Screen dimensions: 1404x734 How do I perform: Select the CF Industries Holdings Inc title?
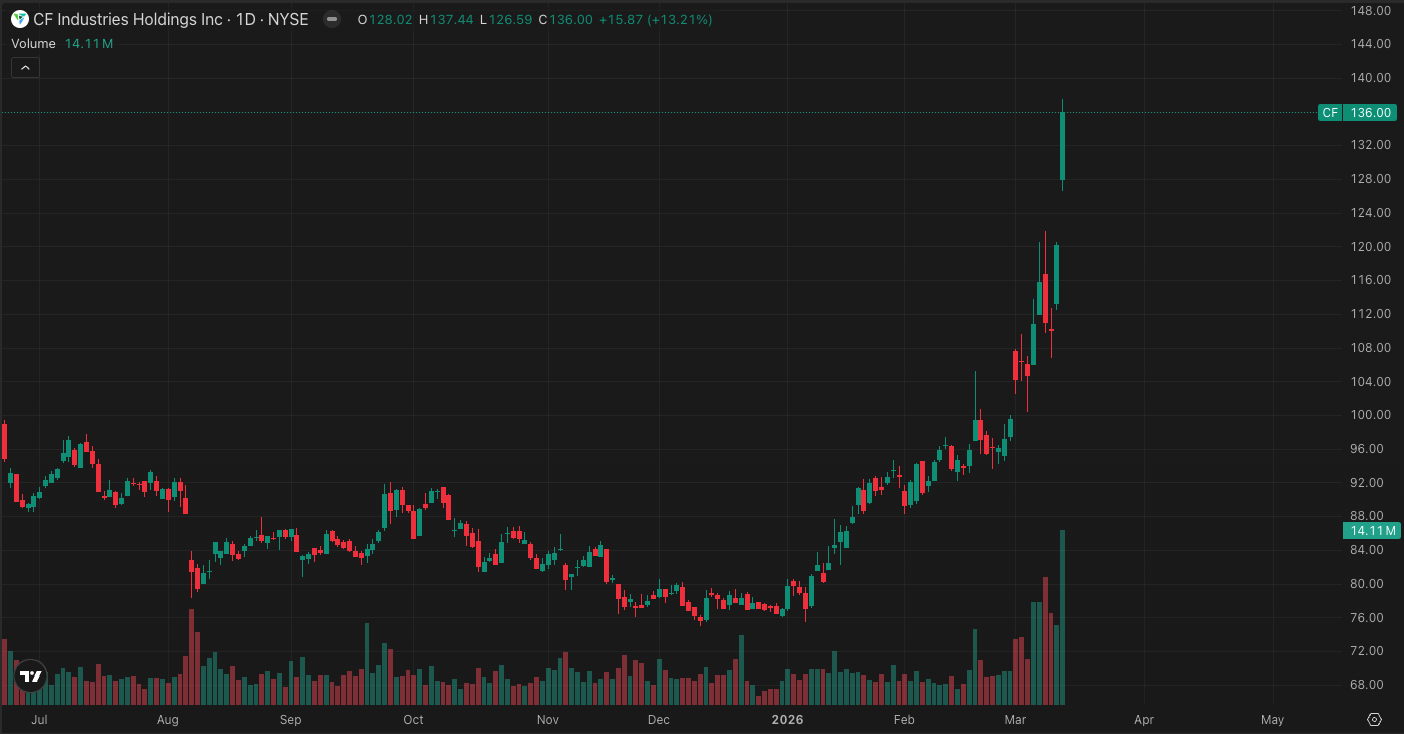pos(127,19)
